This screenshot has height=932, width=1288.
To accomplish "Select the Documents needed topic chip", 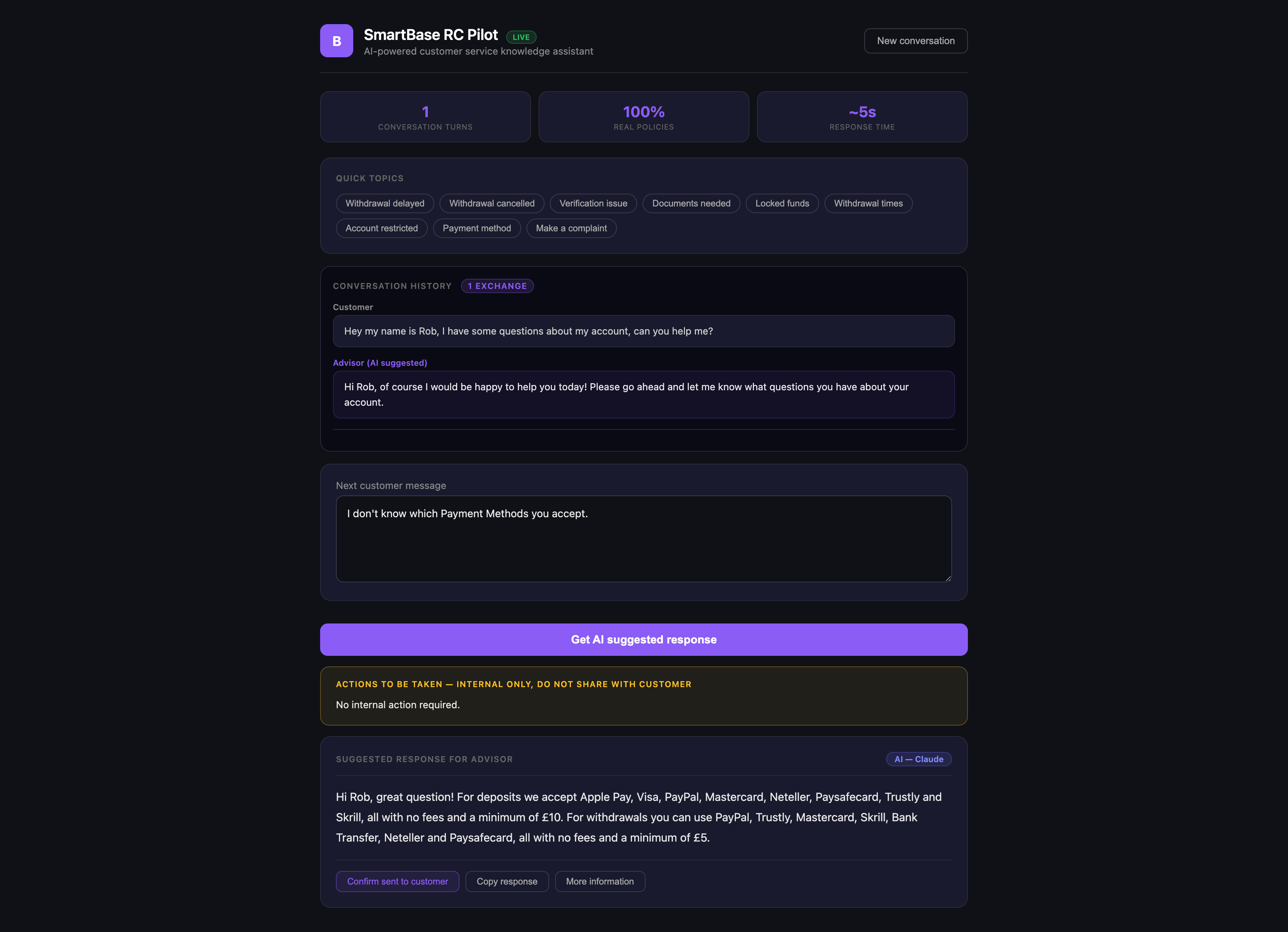I will point(691,203).
